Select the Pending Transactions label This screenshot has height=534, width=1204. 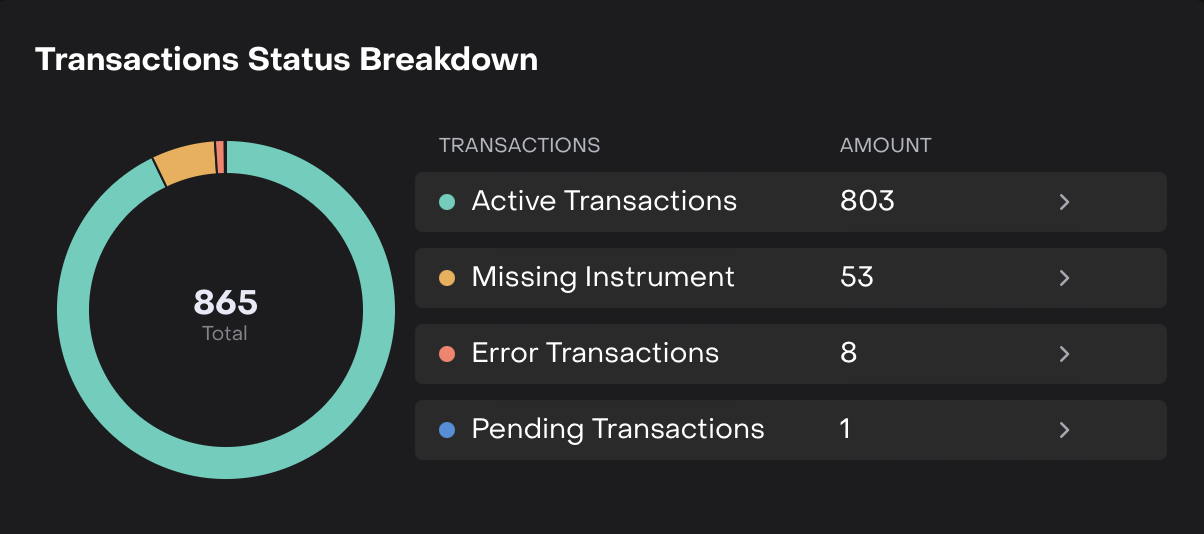pyautogui.click(x=618, y=429)
